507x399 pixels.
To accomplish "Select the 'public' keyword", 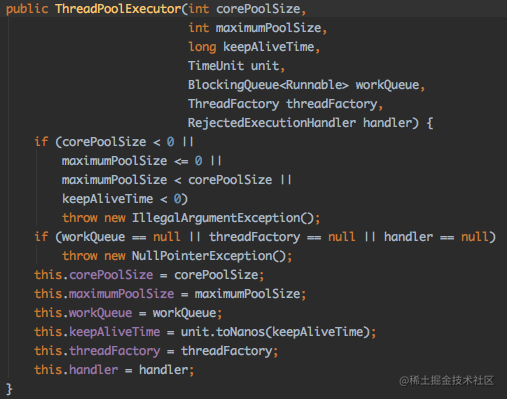I will pyautogui.click(x=27, y=9).
